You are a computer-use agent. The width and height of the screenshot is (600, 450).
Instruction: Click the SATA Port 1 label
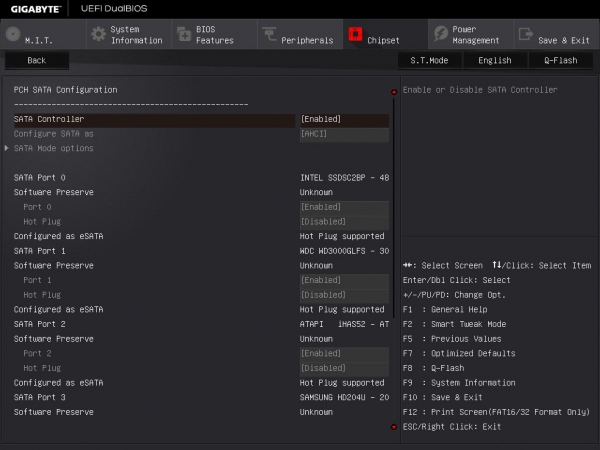coord(39,251)
